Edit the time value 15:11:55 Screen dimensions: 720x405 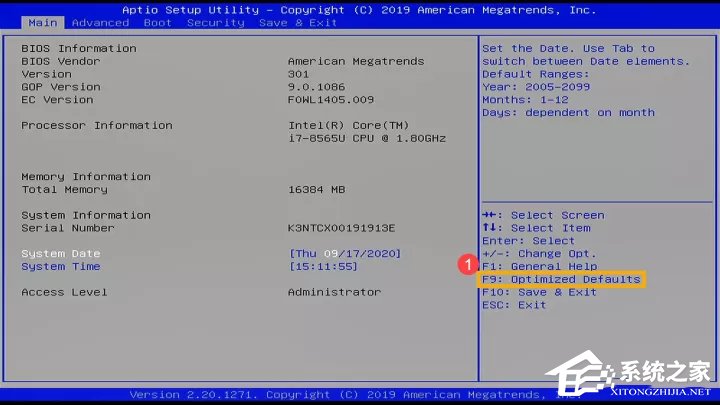(x=322, y=267)
